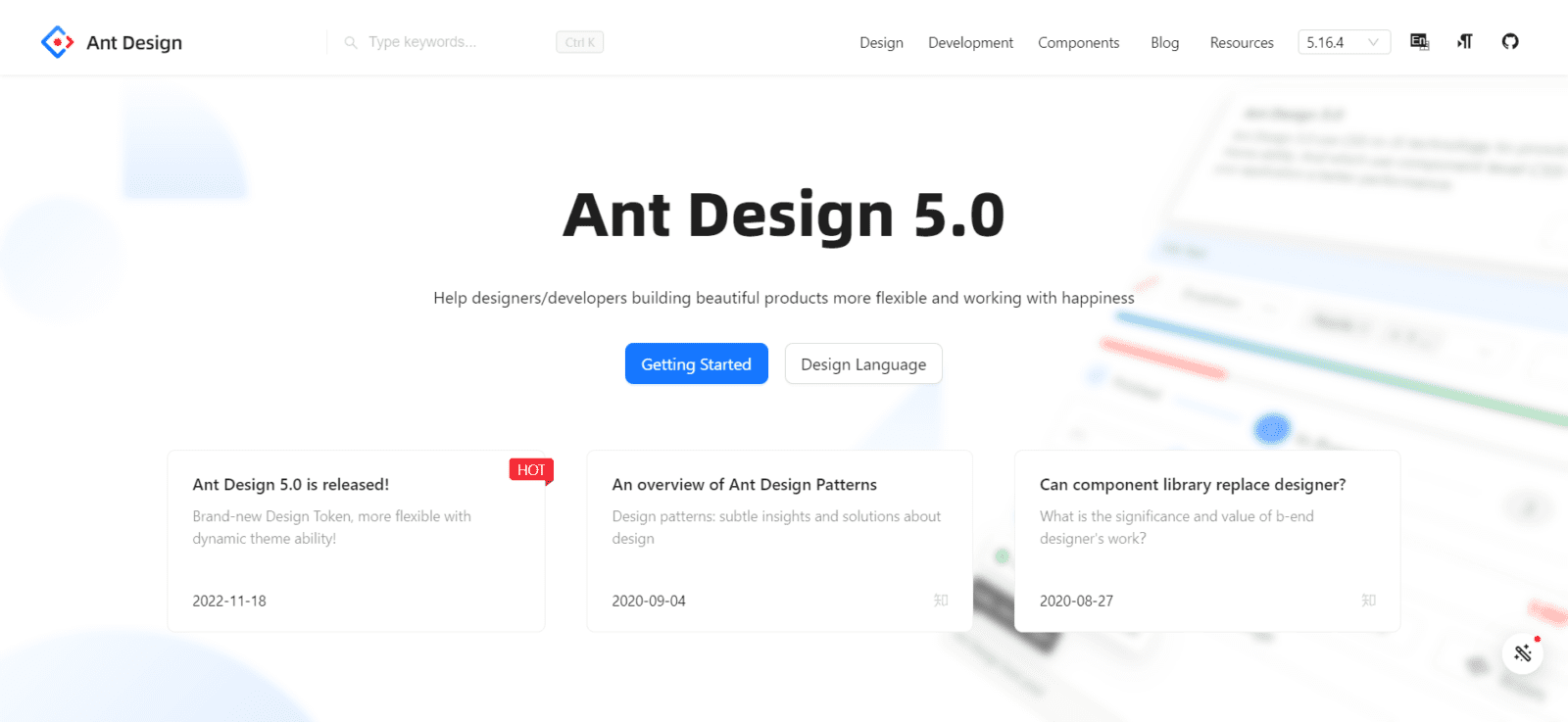Click the Getting Started button
This screenshot has height=722, width=1568.
[697, 363]
